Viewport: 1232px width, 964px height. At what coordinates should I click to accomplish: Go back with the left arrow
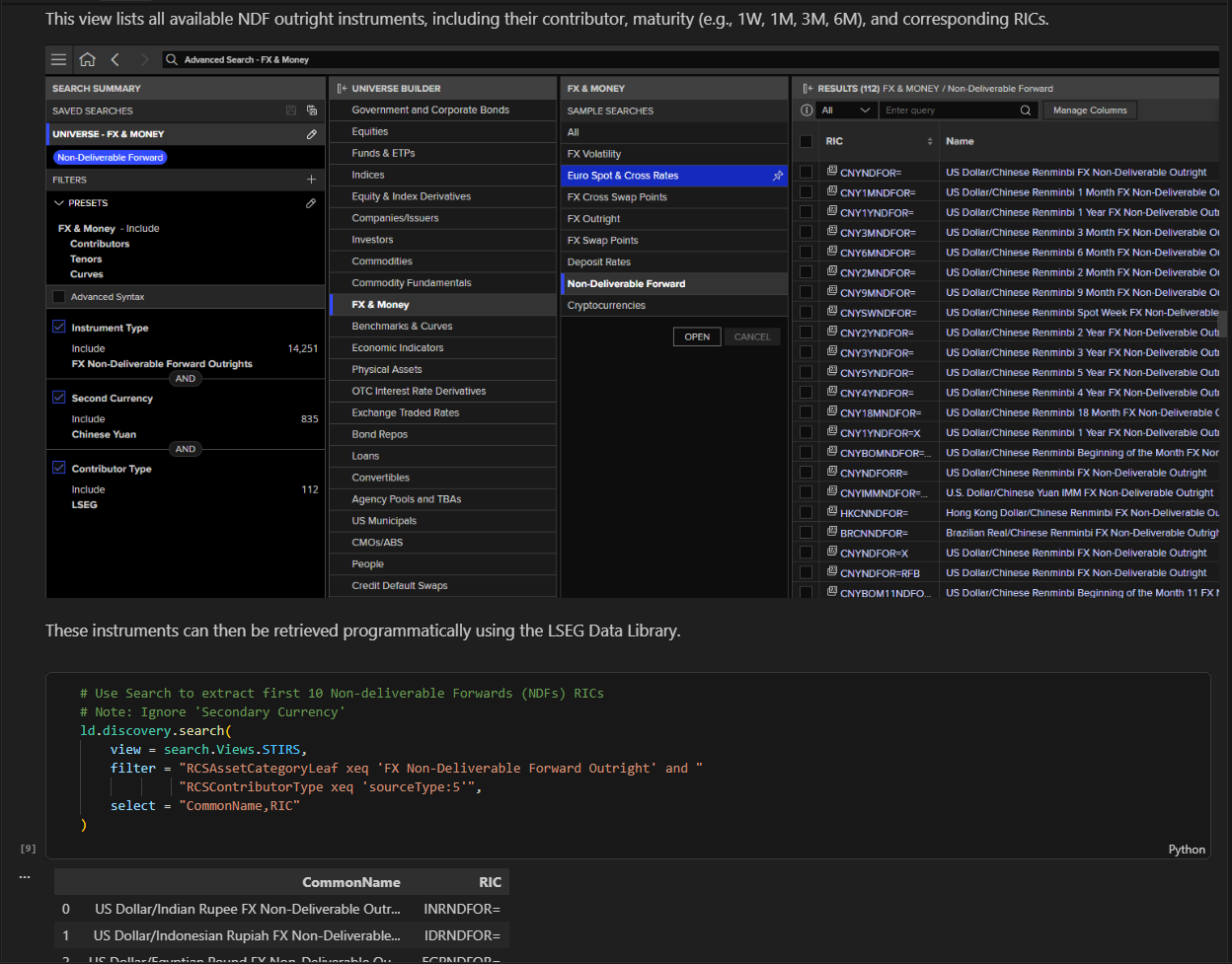(115, 60)
